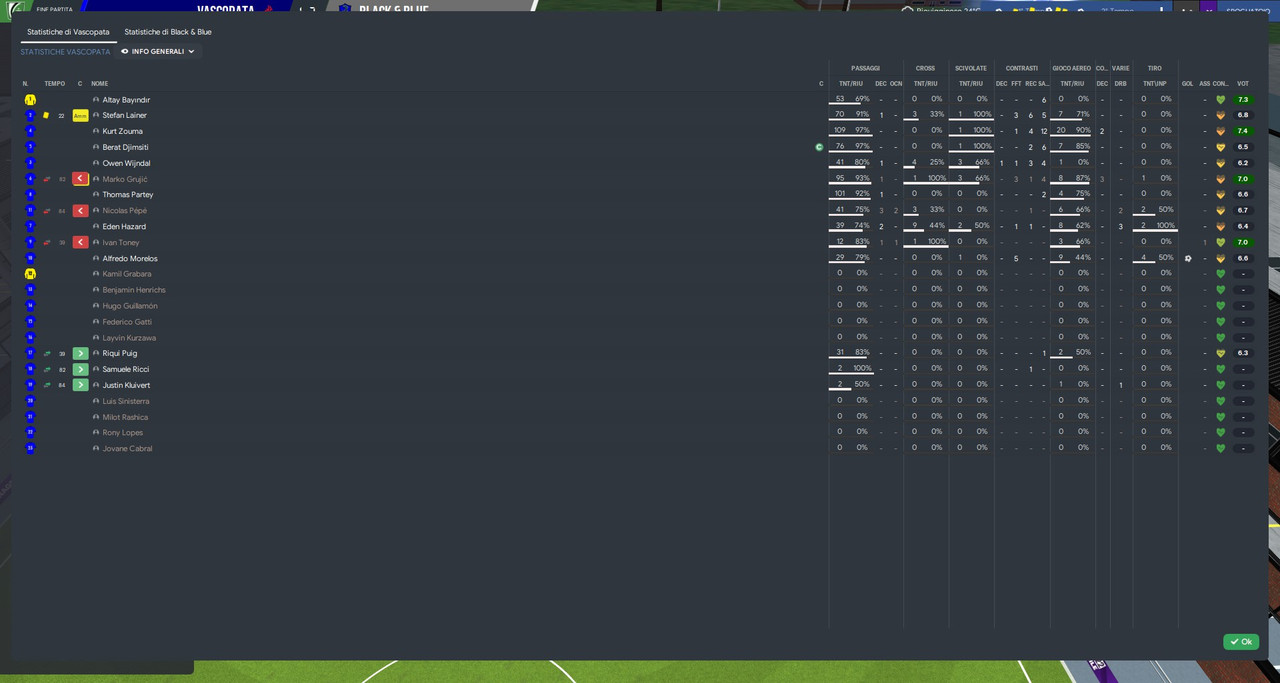
Task: Confirm with the green Ok button
Action: [x=1241, y=642]
